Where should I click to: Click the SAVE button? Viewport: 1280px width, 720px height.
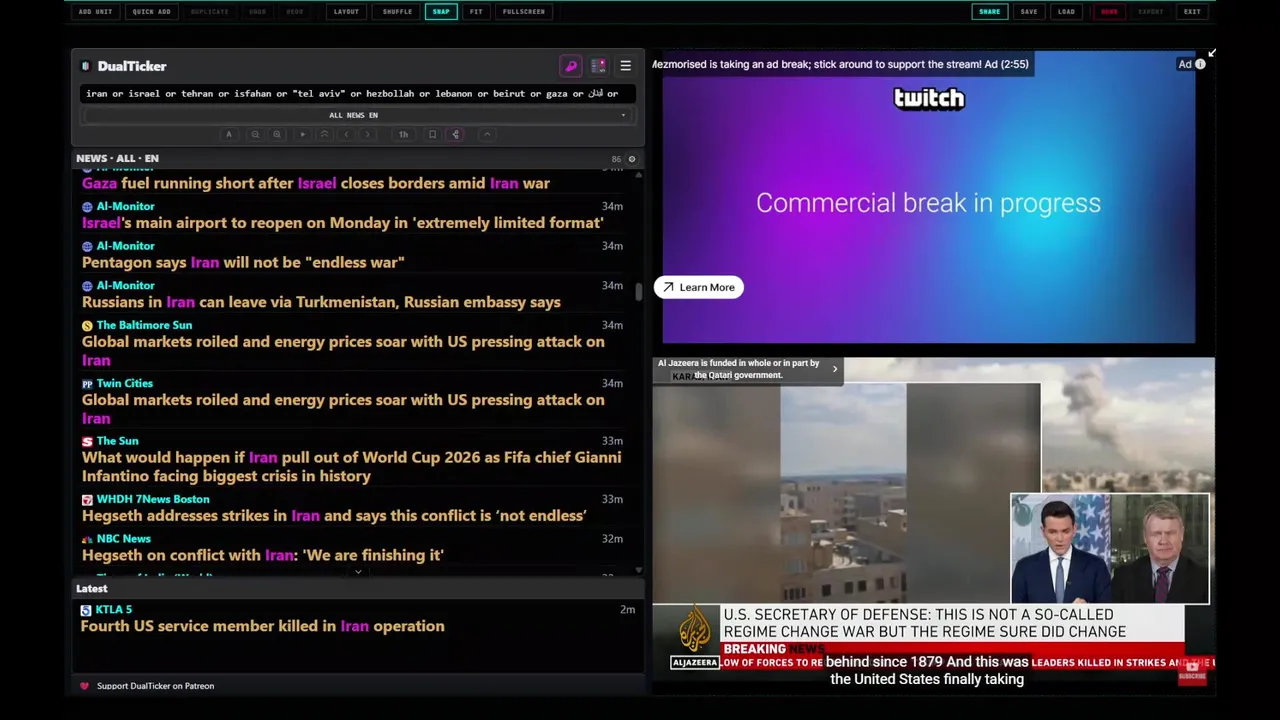pyautogui.click(x=1029, y=12)
